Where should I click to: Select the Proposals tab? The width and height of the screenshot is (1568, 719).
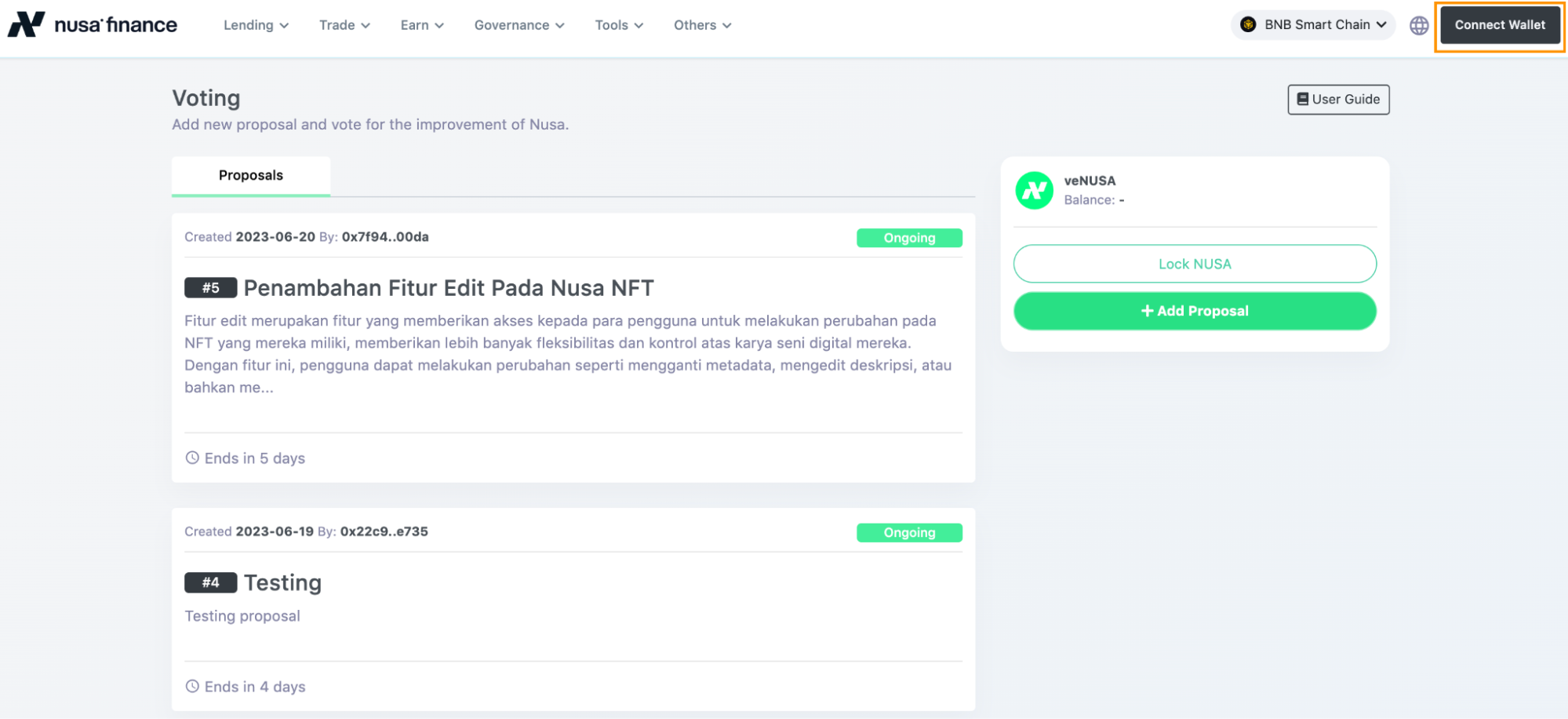251,176
